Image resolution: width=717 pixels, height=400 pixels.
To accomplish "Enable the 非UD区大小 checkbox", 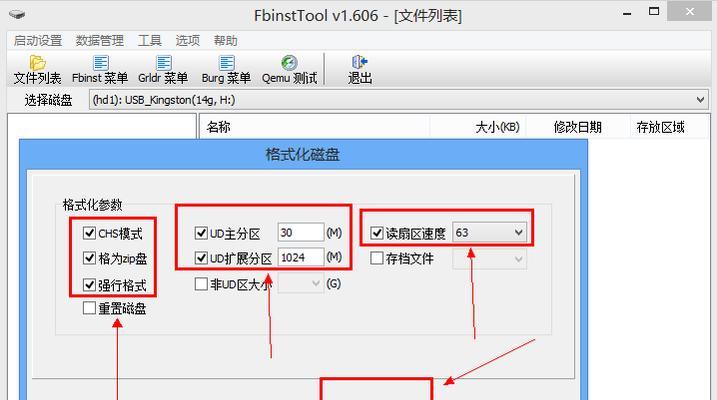I will (x=201, y=284).
